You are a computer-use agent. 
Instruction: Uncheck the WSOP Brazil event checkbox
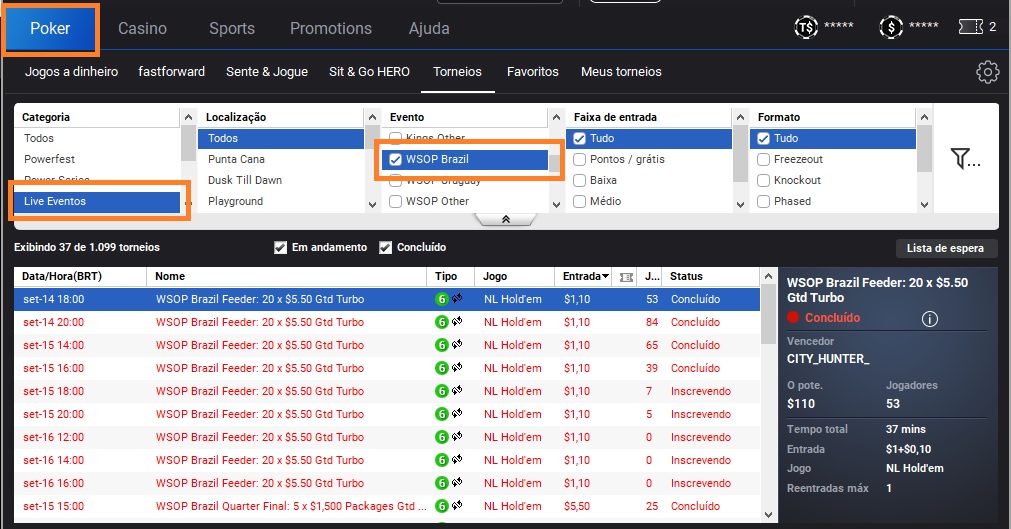[395, 159]
